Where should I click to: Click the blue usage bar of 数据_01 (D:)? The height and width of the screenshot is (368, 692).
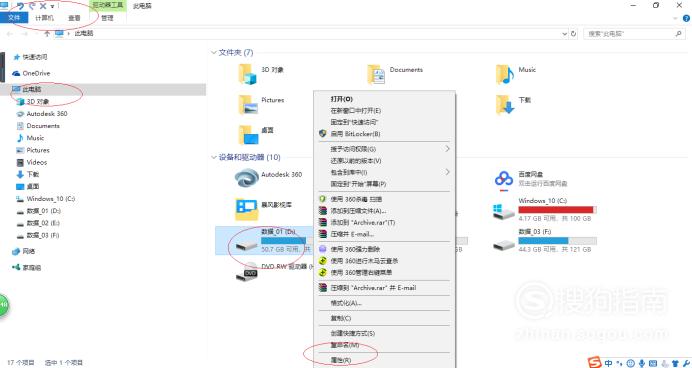tap(283, 240)
